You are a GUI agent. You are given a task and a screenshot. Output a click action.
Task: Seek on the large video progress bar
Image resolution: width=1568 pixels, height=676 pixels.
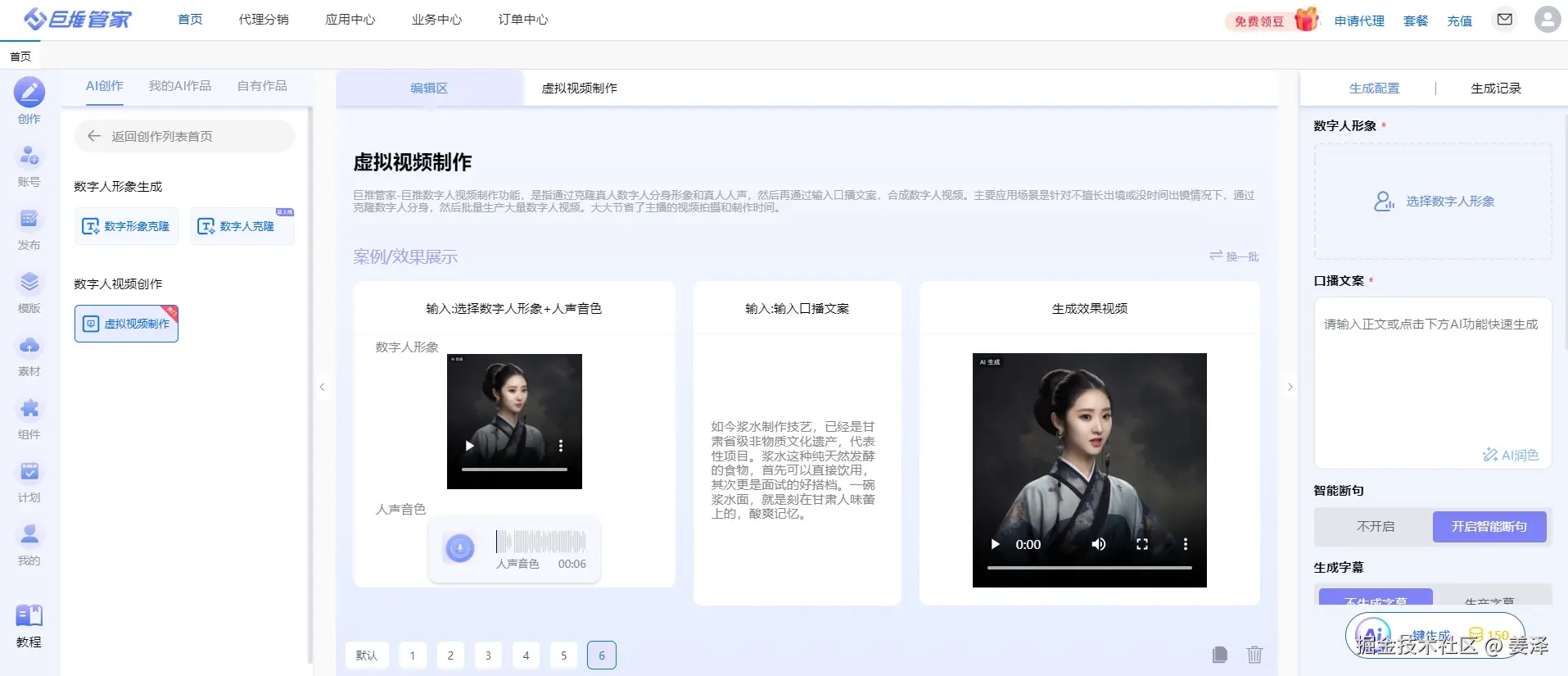point(1089,567)
